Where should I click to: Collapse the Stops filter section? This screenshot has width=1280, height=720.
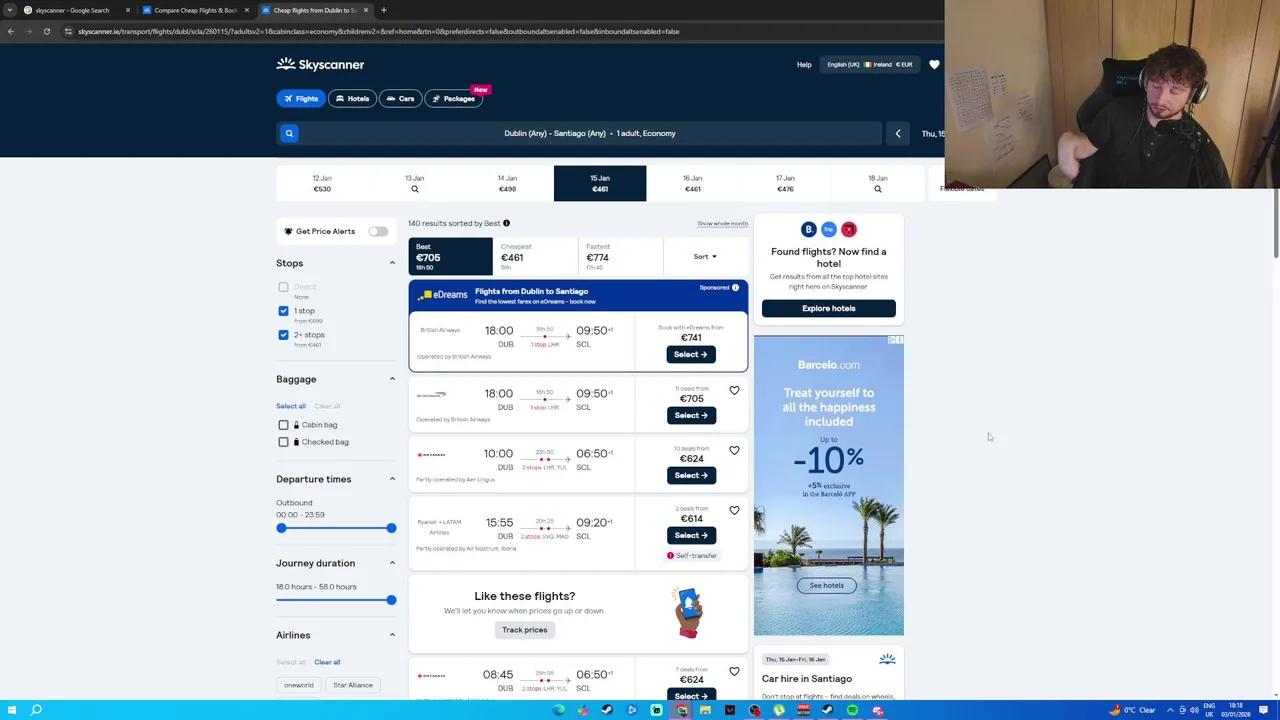(x=392, y=263)
